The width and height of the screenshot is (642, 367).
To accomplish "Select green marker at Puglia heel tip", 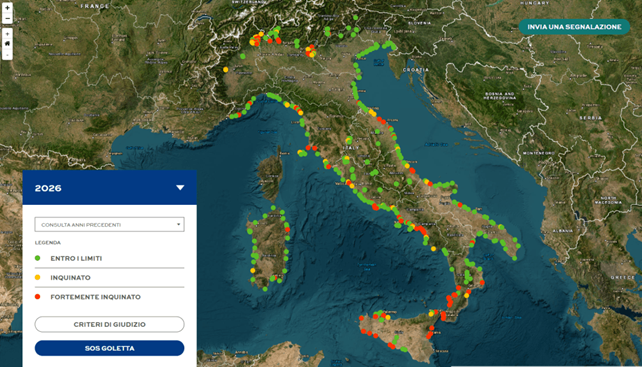I will coord(515,258).
